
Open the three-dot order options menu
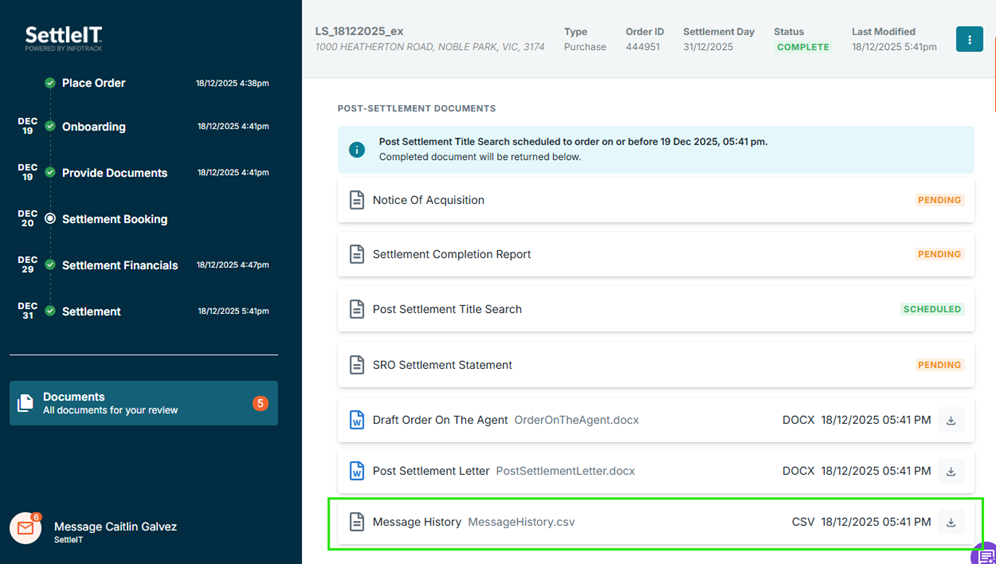pyautogui.click(x=969, y=39)
